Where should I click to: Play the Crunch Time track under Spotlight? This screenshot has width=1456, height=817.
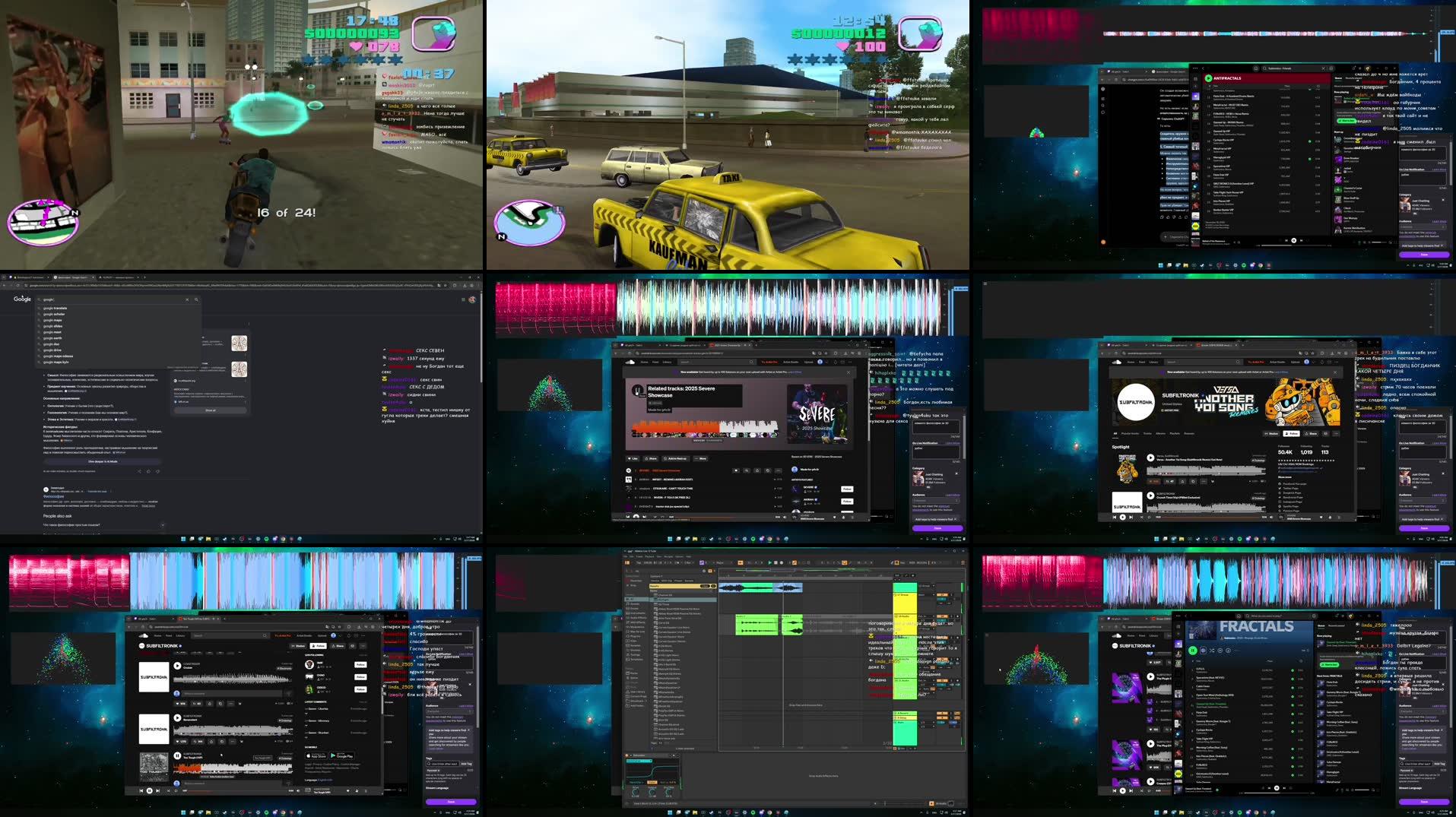[1150, 496]
